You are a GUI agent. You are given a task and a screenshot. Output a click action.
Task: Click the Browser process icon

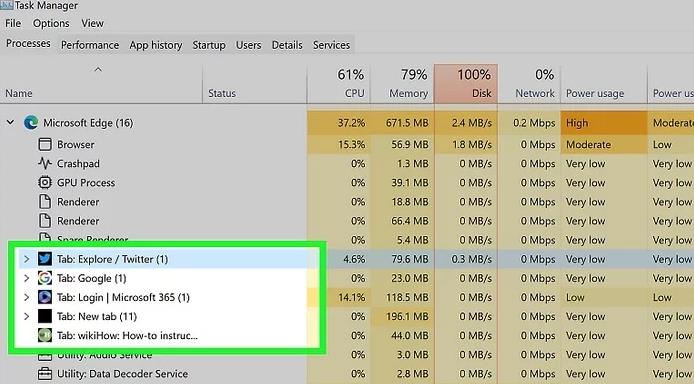[45, 144]
